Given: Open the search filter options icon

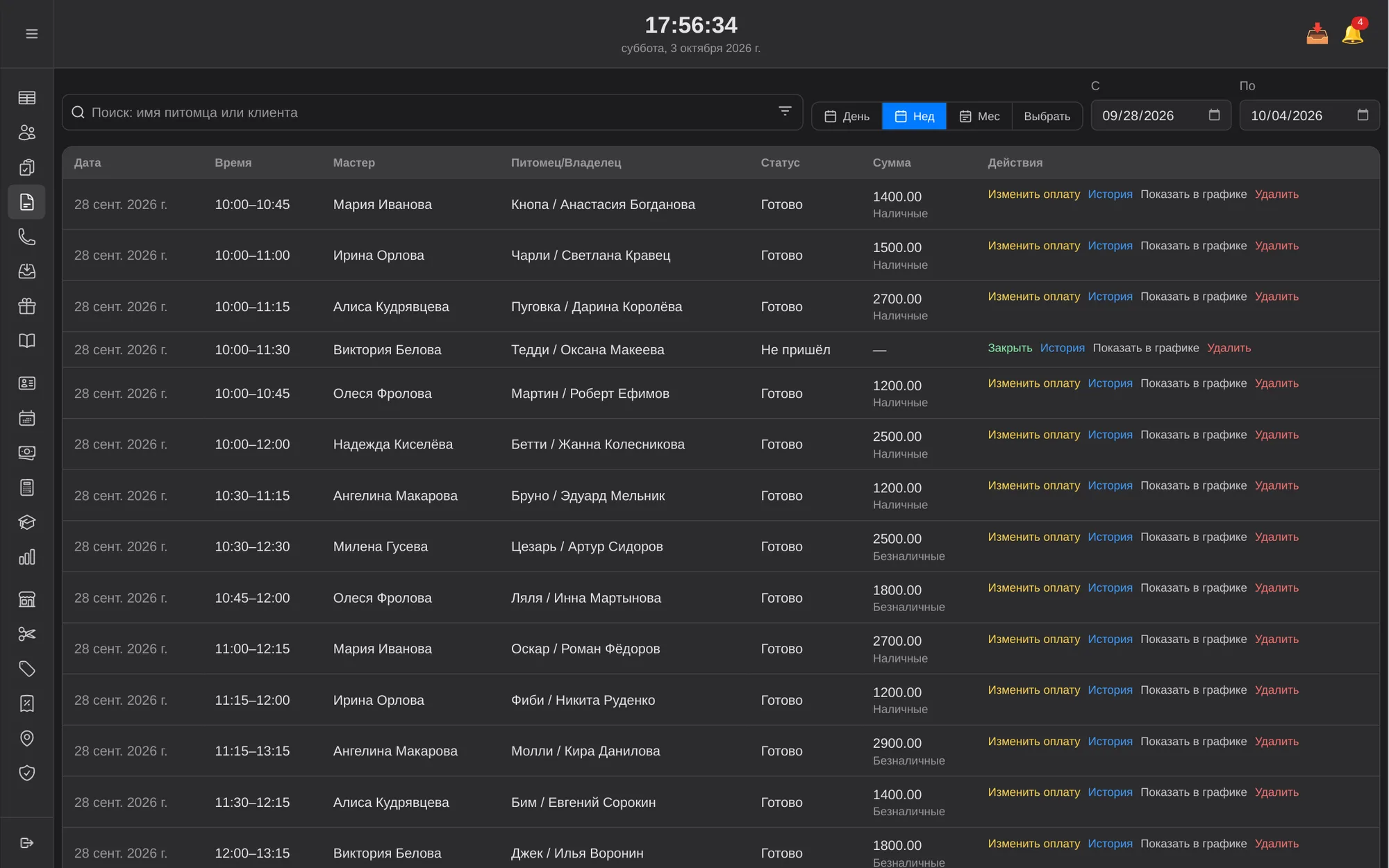Looking at the screenshot, I should pyautogui.click(x=785, y=111).
